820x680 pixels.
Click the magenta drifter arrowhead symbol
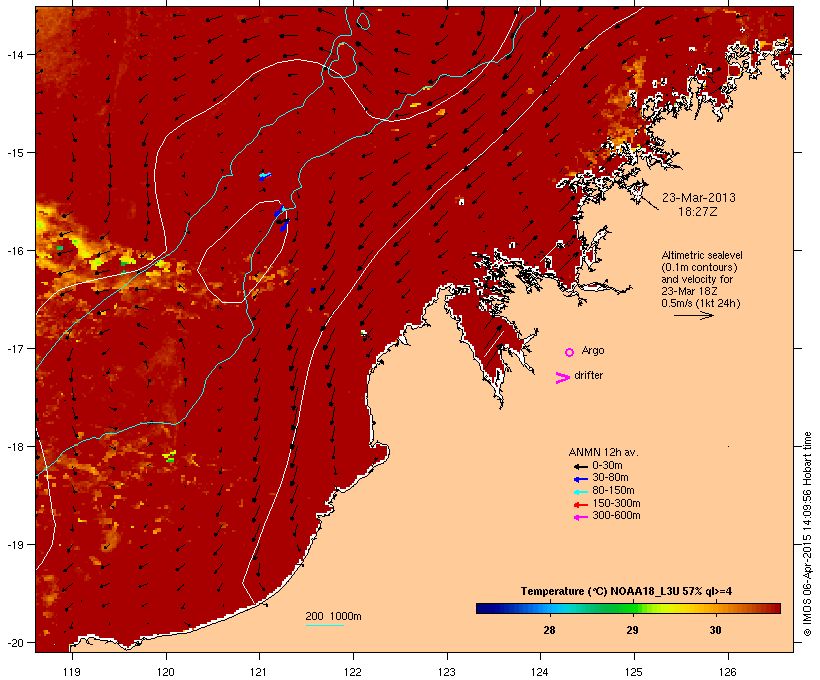[562, 378]
